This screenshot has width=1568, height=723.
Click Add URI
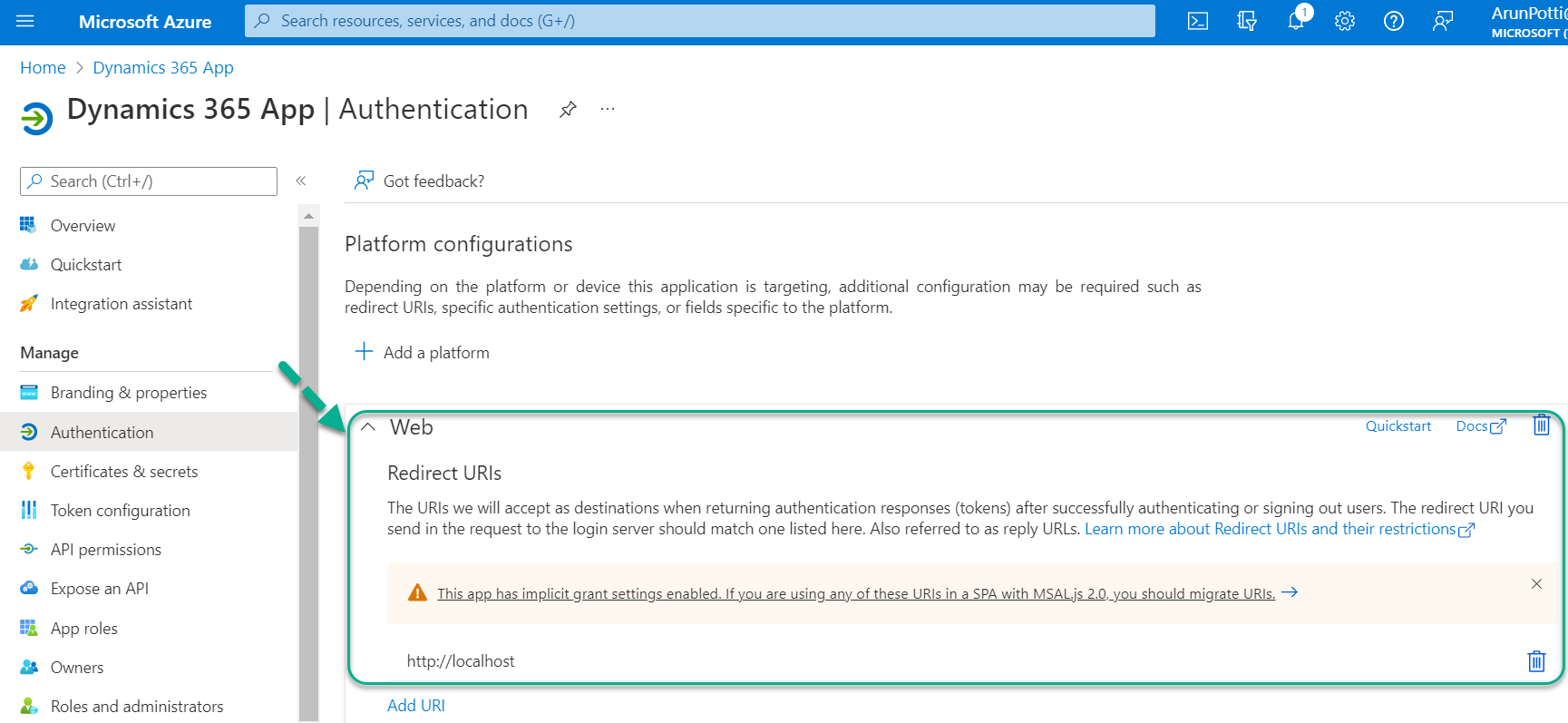[x=416, y=705]
